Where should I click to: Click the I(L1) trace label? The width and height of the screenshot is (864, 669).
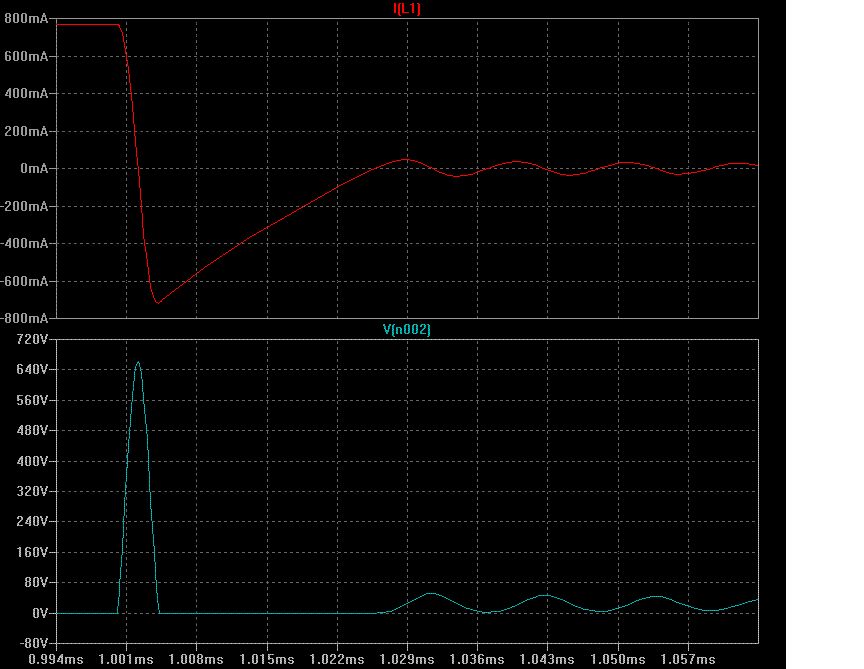(407, 9)
